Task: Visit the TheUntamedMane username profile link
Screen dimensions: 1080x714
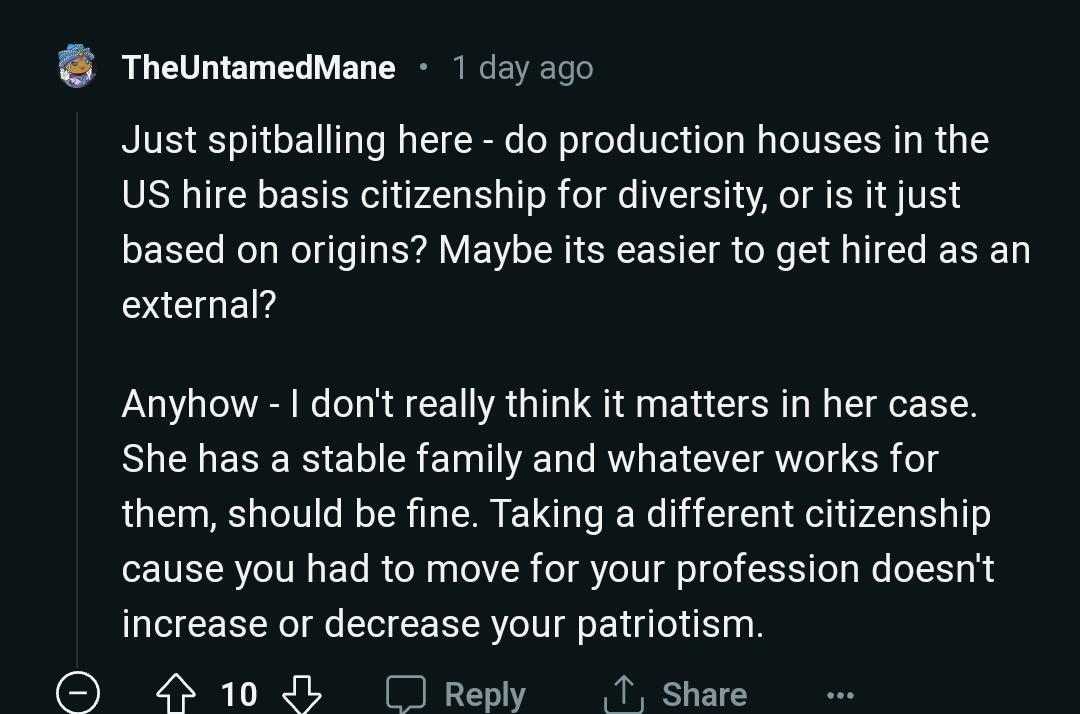Action: coord(258,68)
